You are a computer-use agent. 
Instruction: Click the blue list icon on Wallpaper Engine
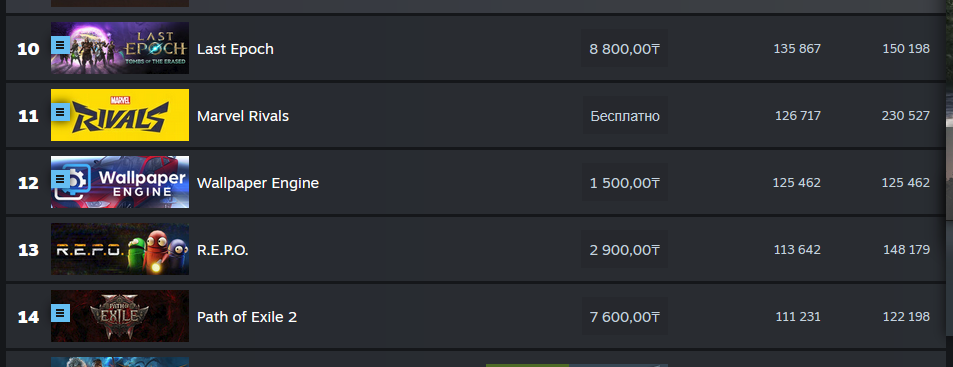pyautogui.click(x=60, y=179)
